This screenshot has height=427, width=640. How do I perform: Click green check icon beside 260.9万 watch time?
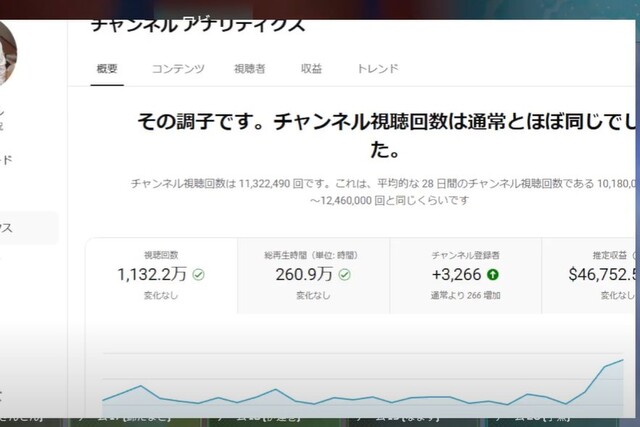pyautogui.click(x=344, y=275)
